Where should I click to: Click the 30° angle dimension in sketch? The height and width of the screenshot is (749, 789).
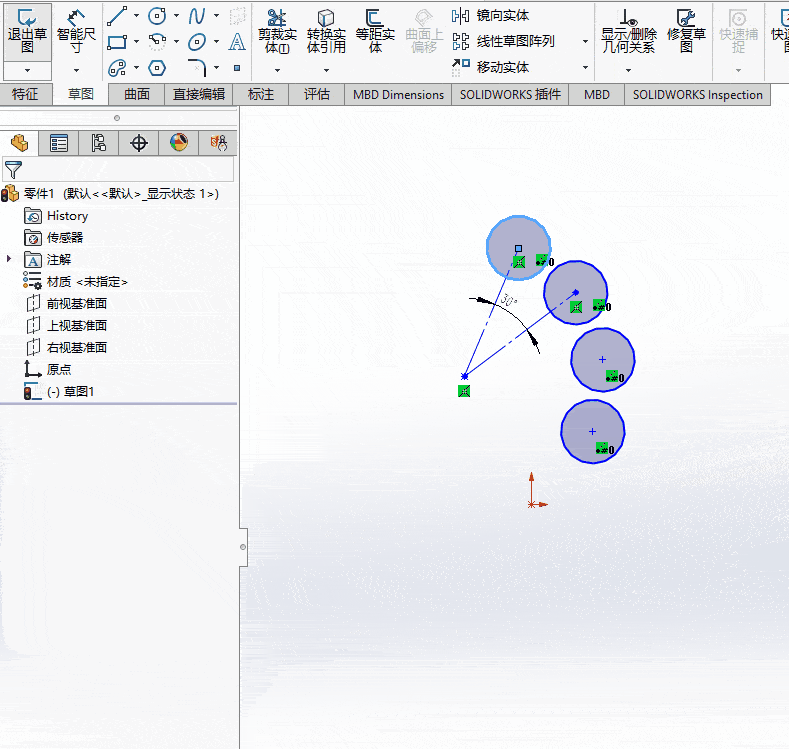[509, 300]
